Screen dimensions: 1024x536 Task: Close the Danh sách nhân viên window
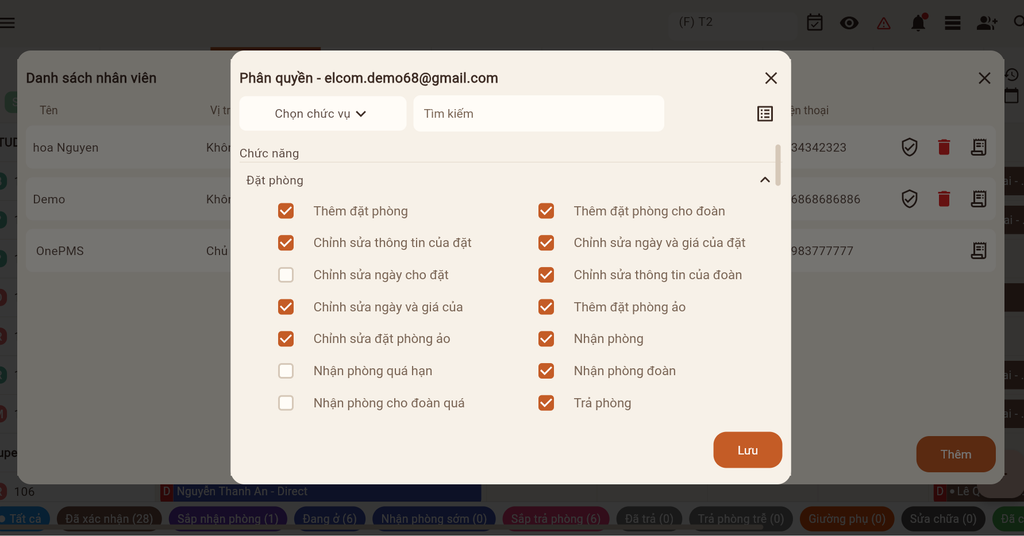[985, 78]
